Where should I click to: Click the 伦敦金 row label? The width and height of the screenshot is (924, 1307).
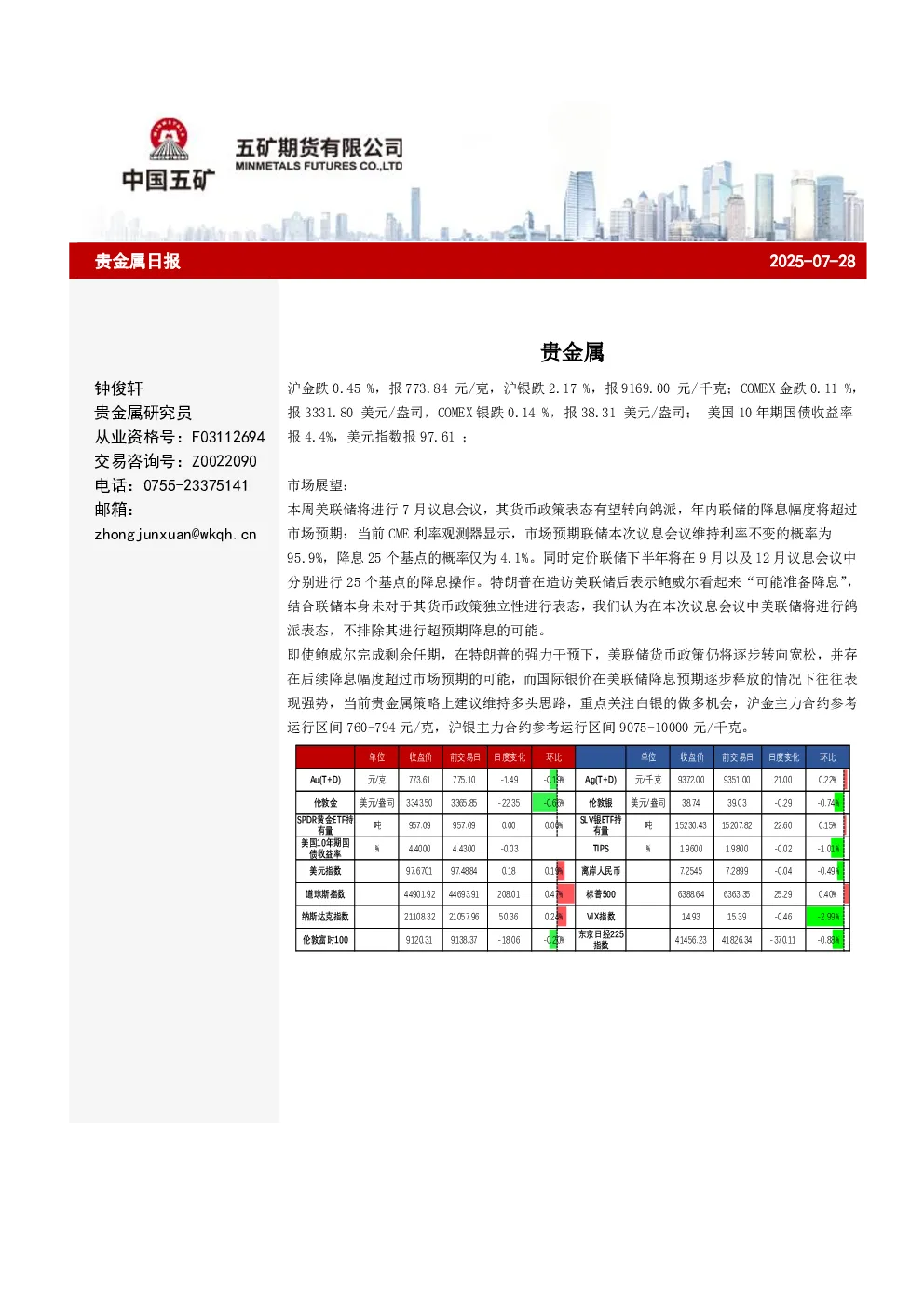[325, 802]
